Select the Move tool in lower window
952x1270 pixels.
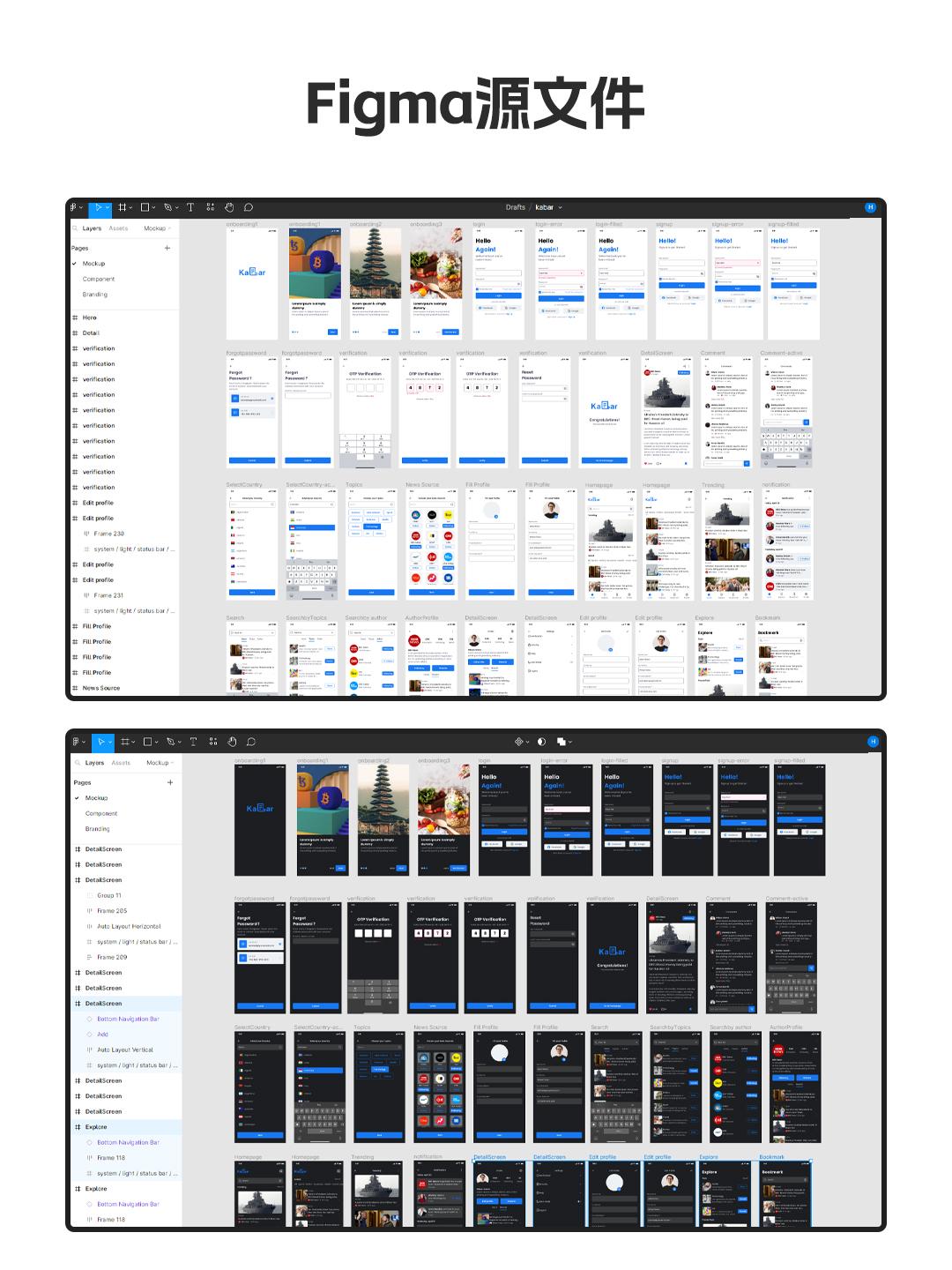101,742
